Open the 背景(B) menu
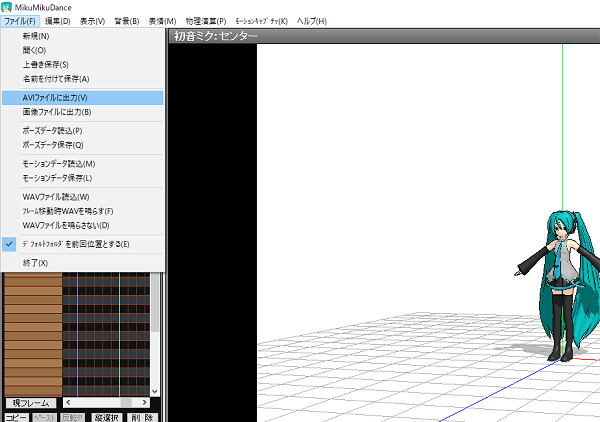 point(127,21)
